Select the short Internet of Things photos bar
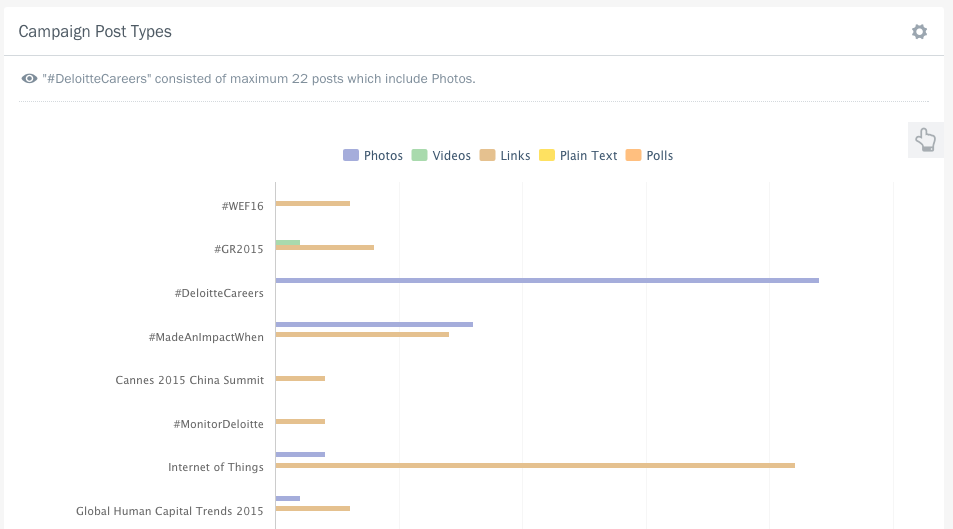The image size is (953, 529). point(300,454)
